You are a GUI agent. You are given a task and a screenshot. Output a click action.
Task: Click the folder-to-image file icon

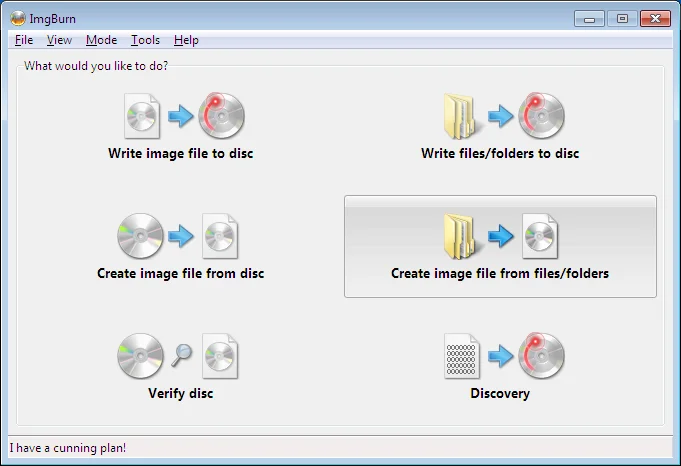click(x=500, y=237)
